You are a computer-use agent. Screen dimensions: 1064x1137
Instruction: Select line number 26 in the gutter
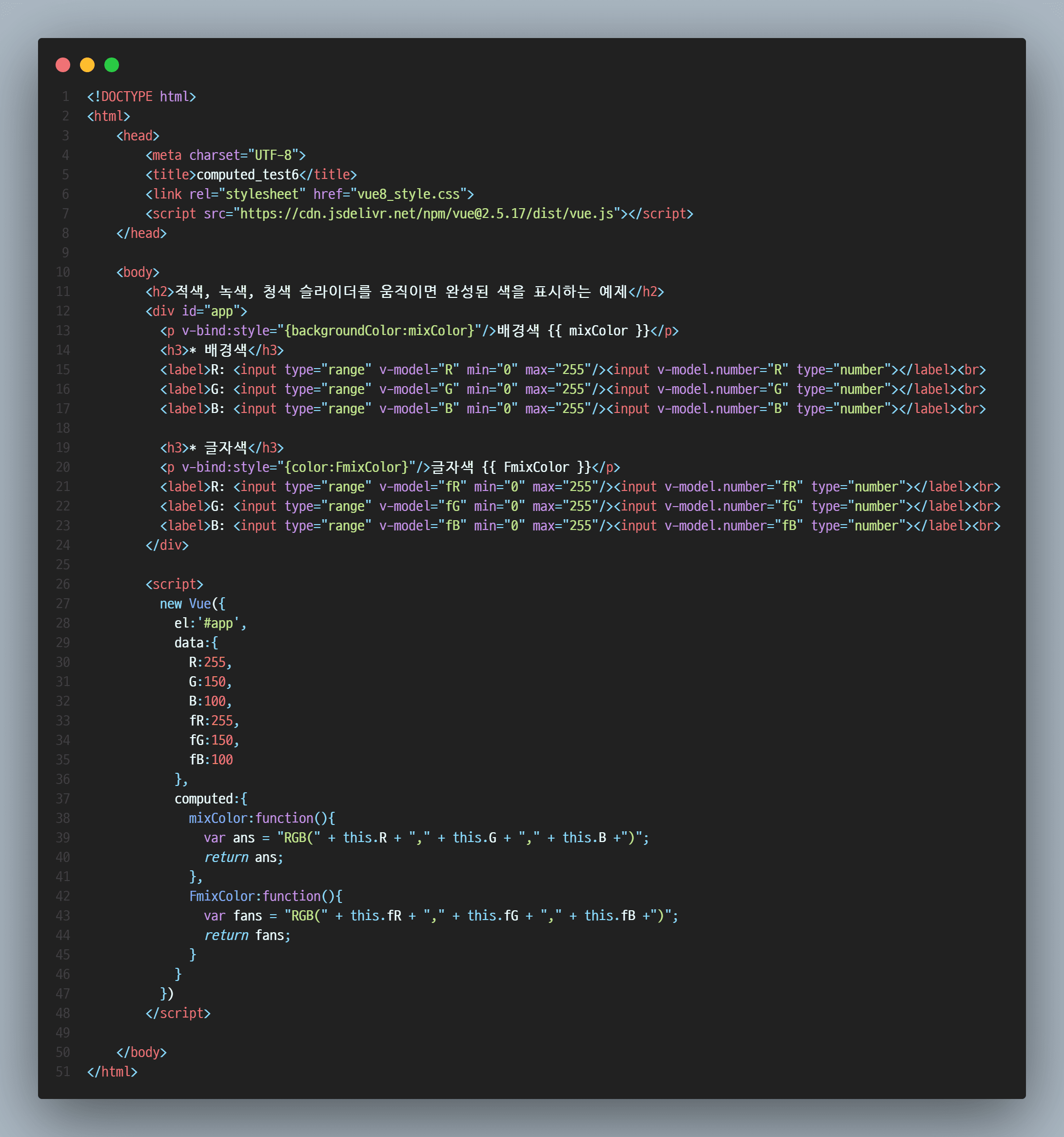point(63,585)
